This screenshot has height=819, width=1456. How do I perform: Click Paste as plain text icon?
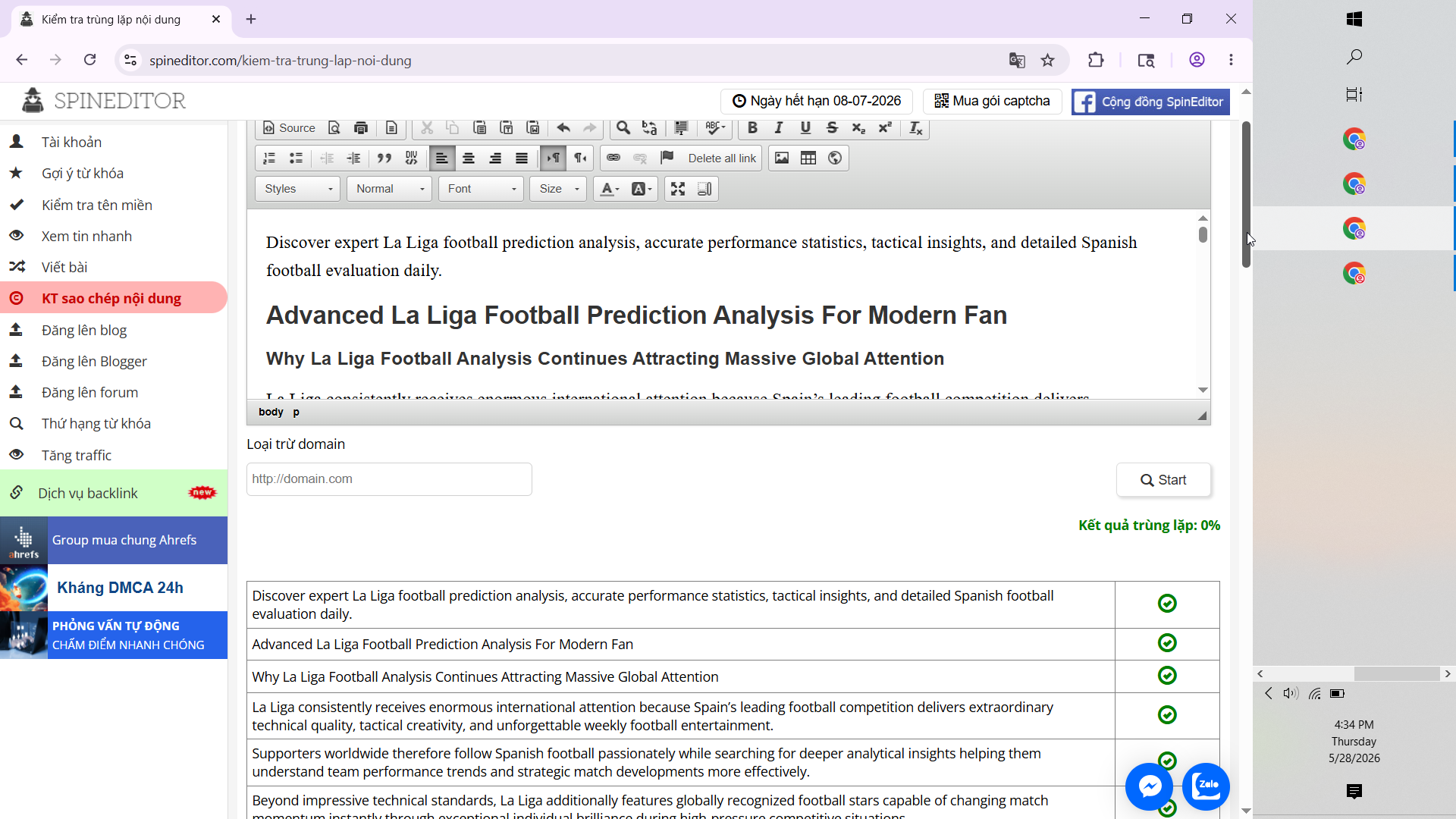[x=507, y=128]
